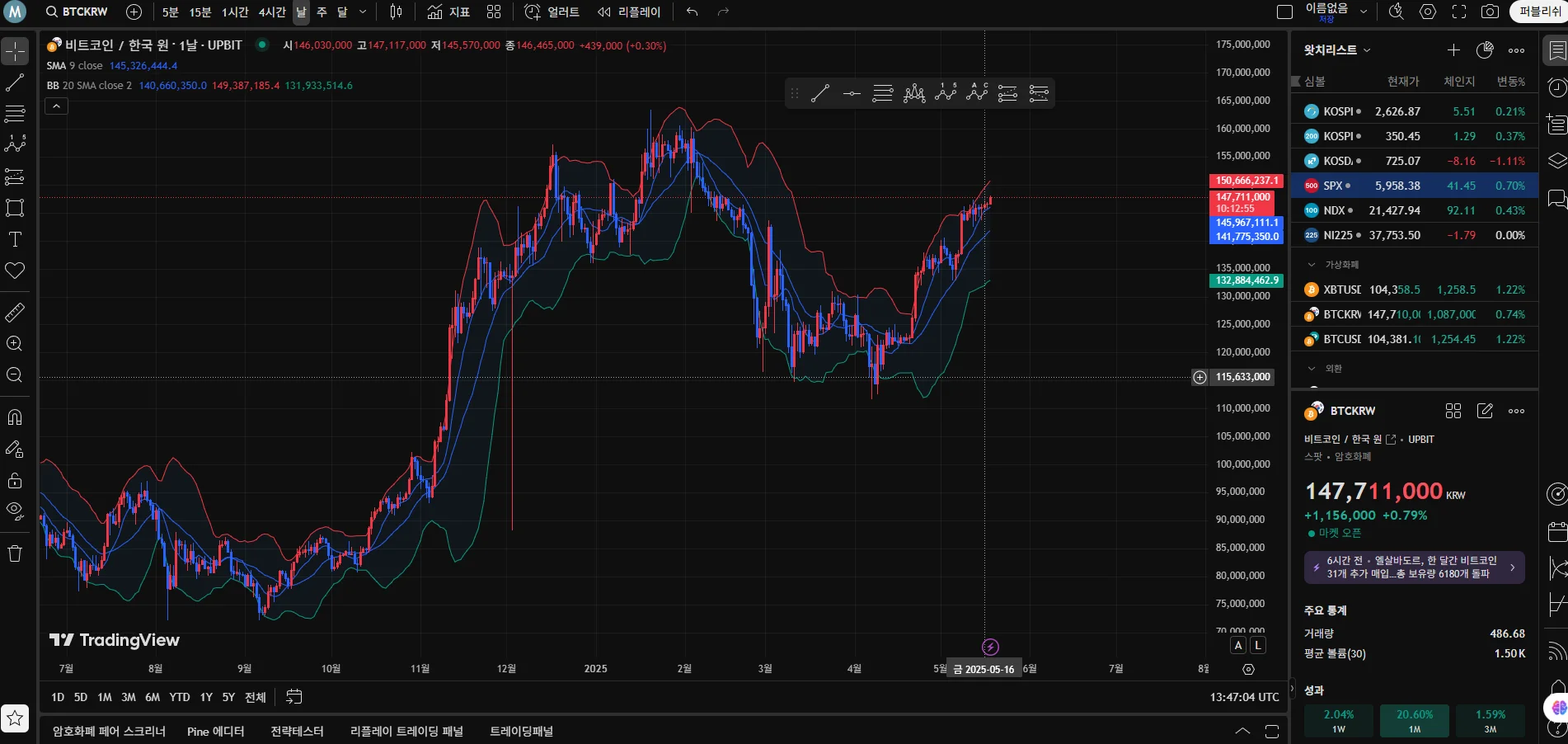
Task: Open the indicator templates grid icon
Action: point(494,12)
